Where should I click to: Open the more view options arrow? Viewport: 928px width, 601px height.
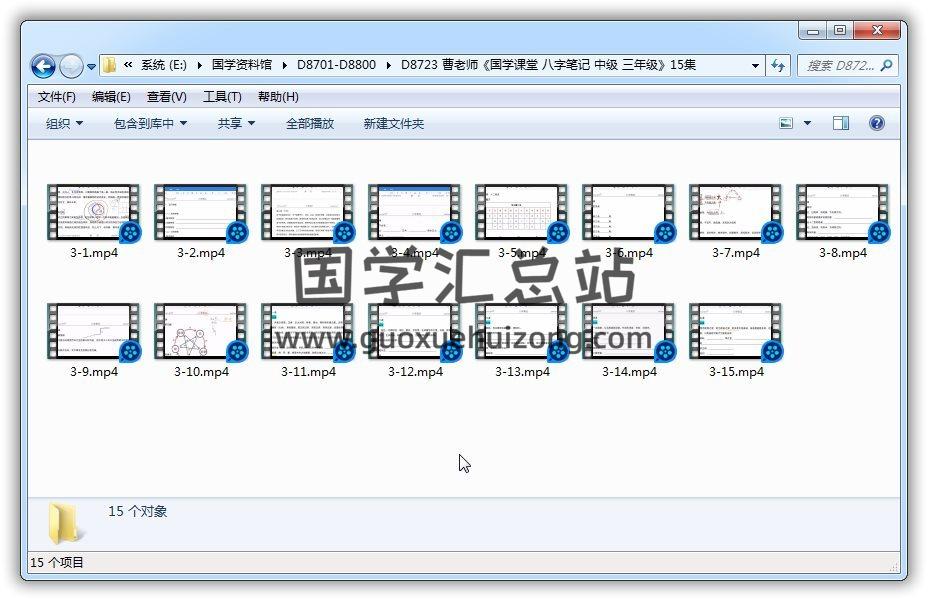point(807,123)
